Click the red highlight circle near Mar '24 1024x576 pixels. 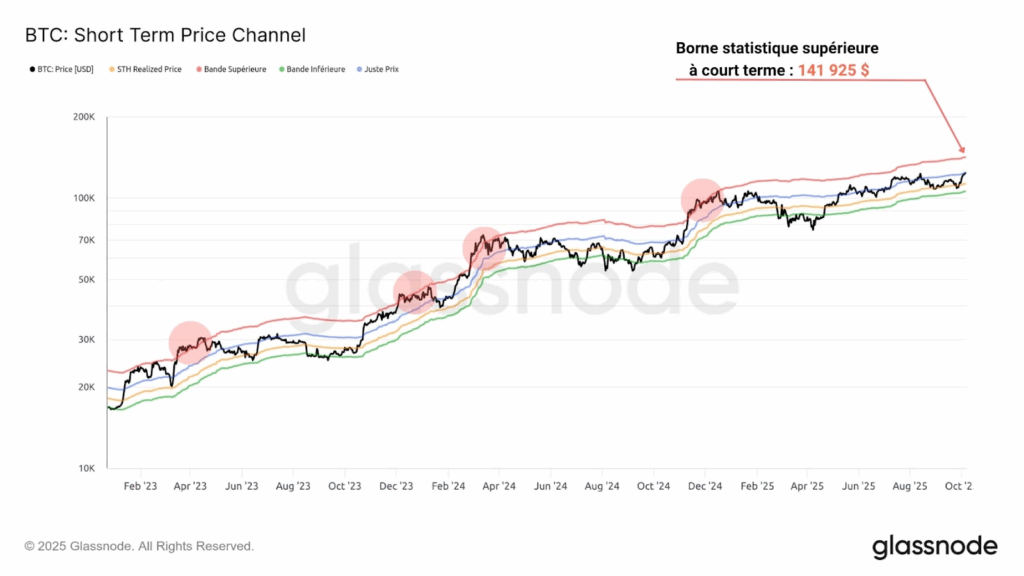484,246
